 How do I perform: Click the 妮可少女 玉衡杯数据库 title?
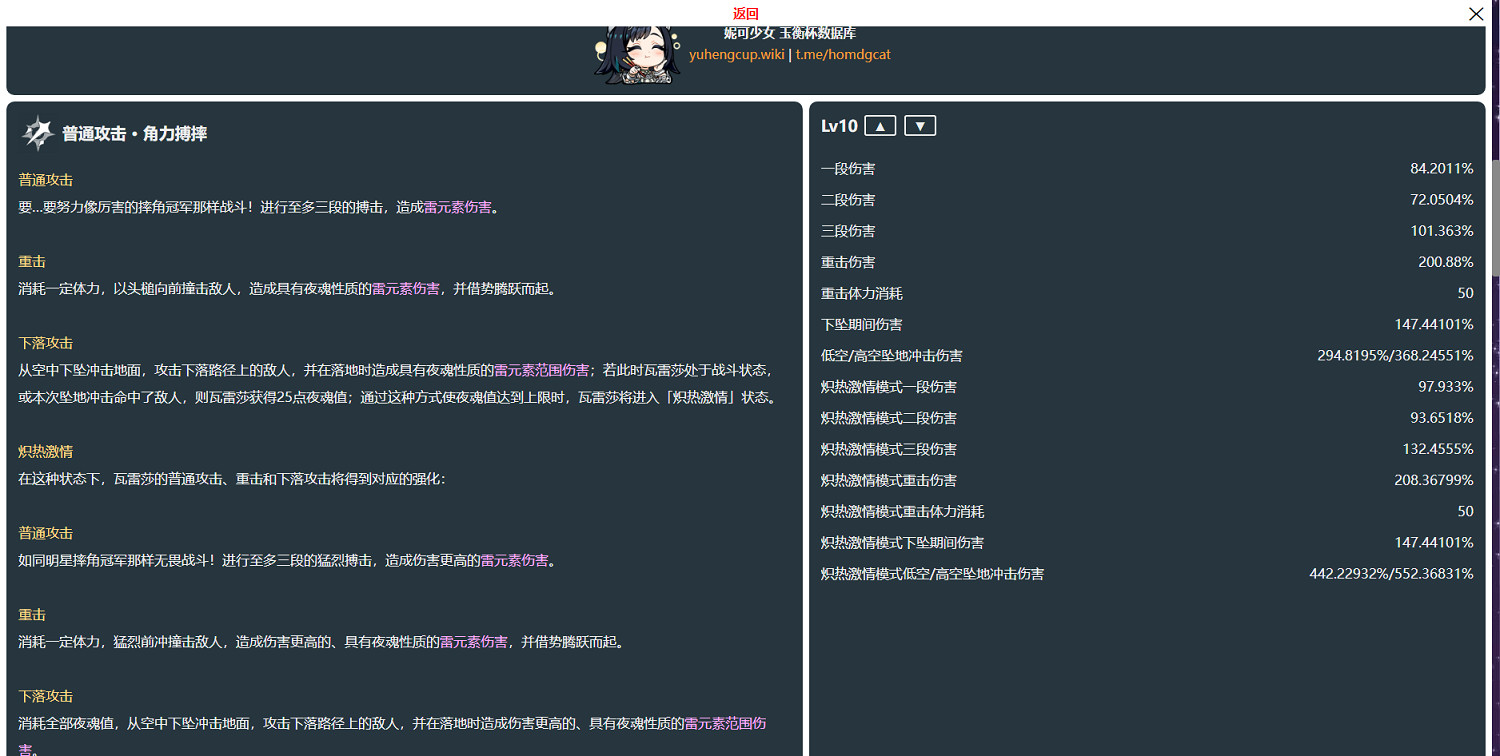[x=790, y=33]
